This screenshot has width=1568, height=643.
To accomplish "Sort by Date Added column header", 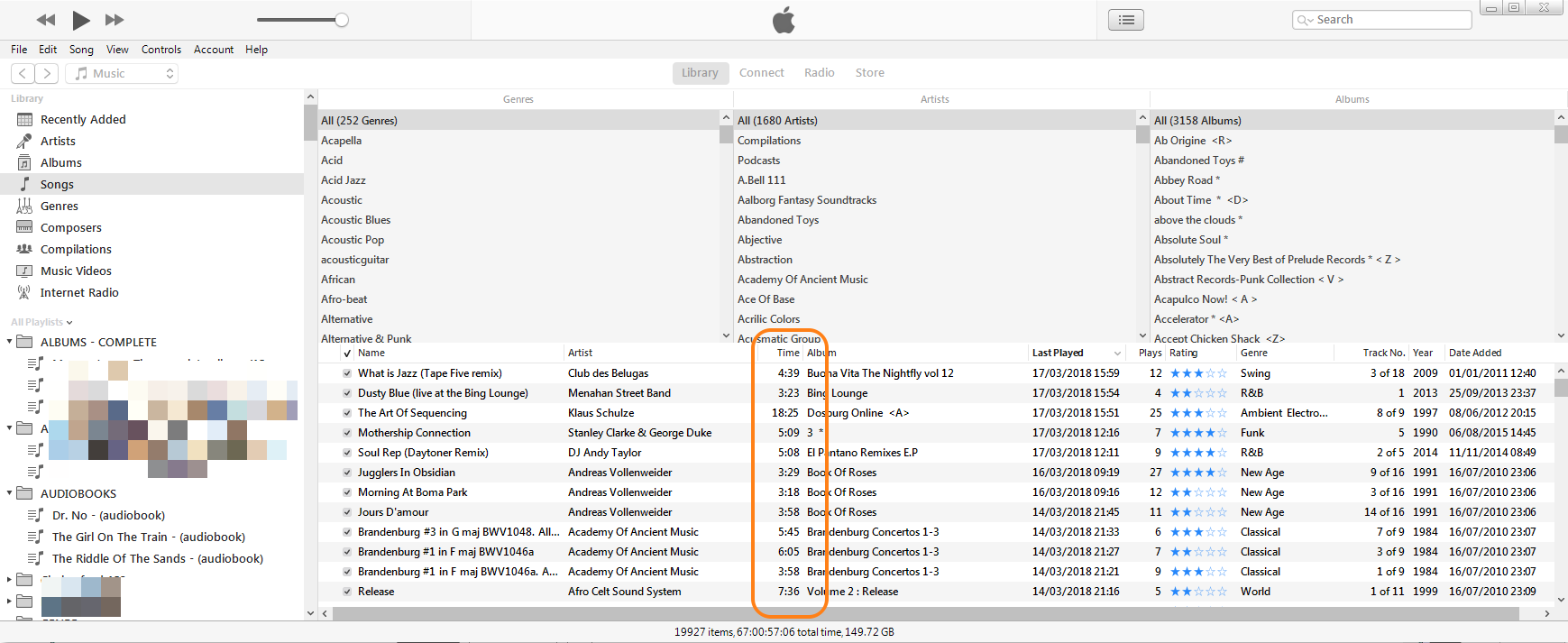I will 1475,353.
